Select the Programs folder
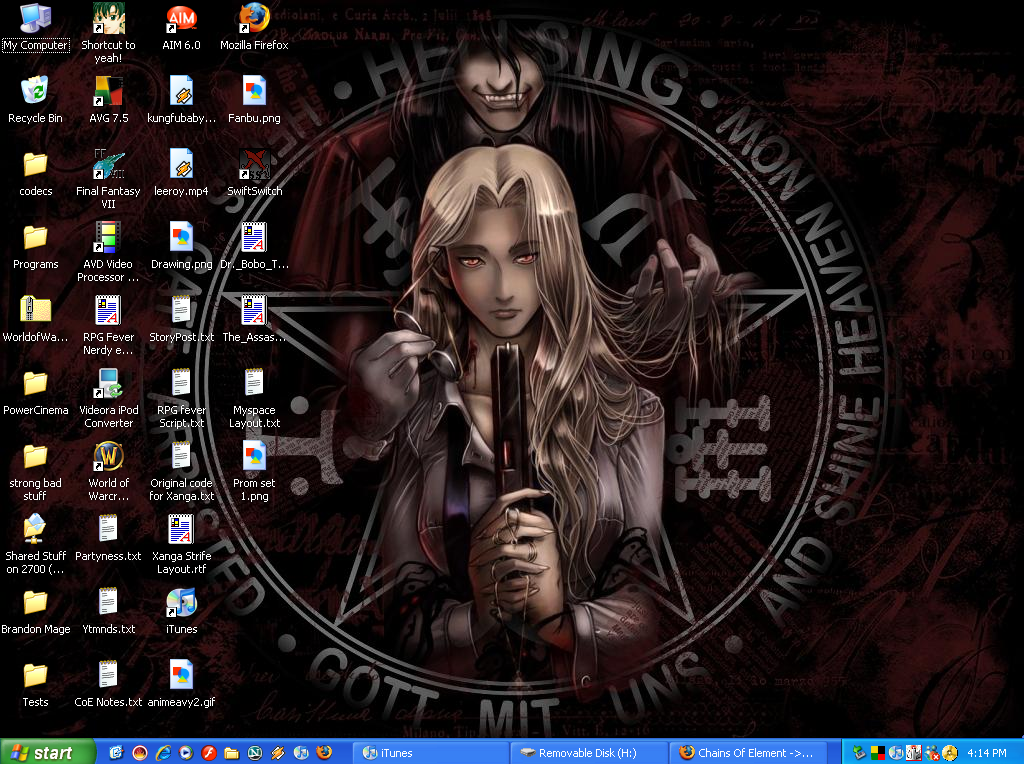This screenshot has width=1024, height=764. (x=35, y=246)
